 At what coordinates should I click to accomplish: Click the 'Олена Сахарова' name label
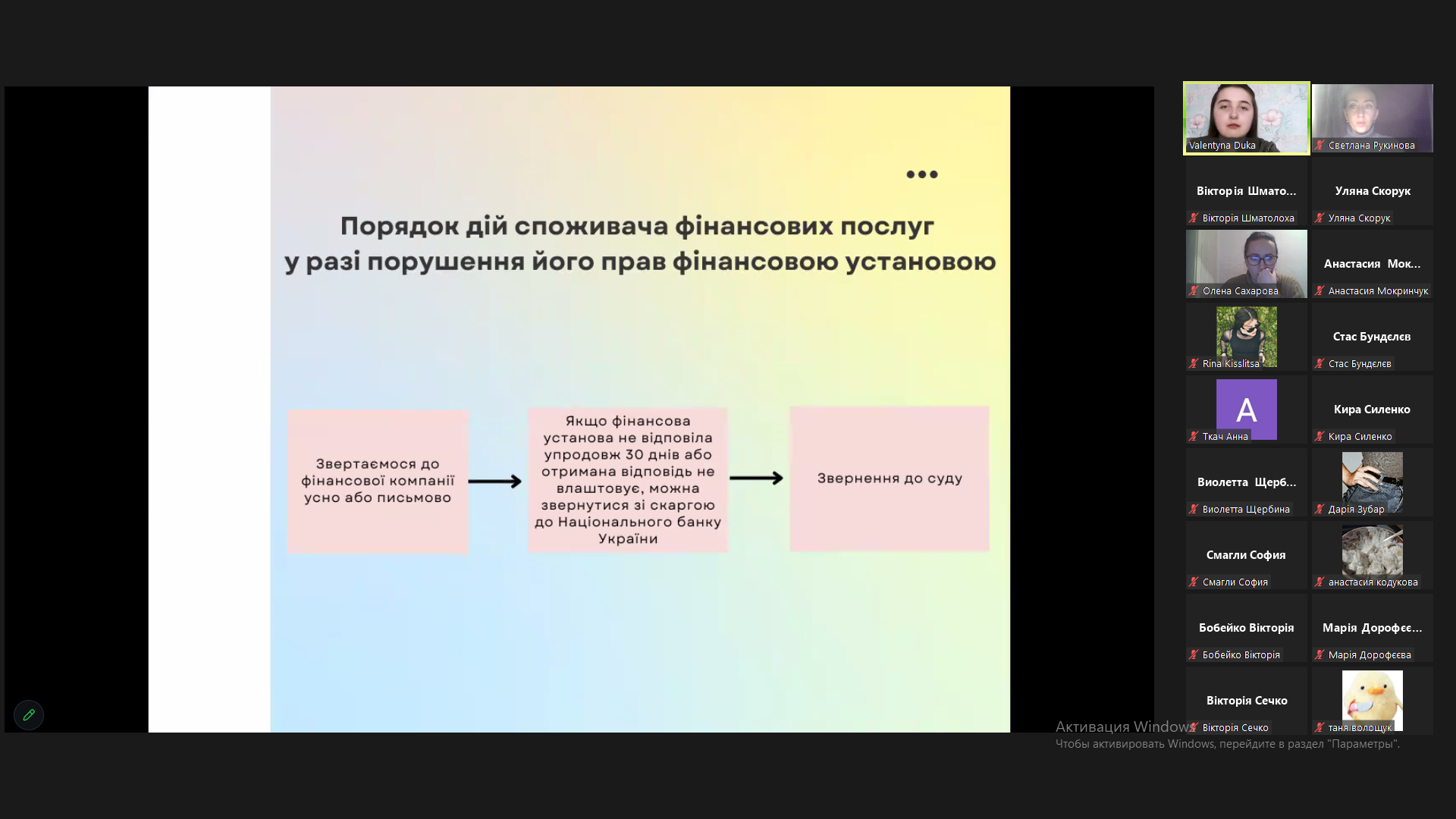click(x=1241, y=291)
